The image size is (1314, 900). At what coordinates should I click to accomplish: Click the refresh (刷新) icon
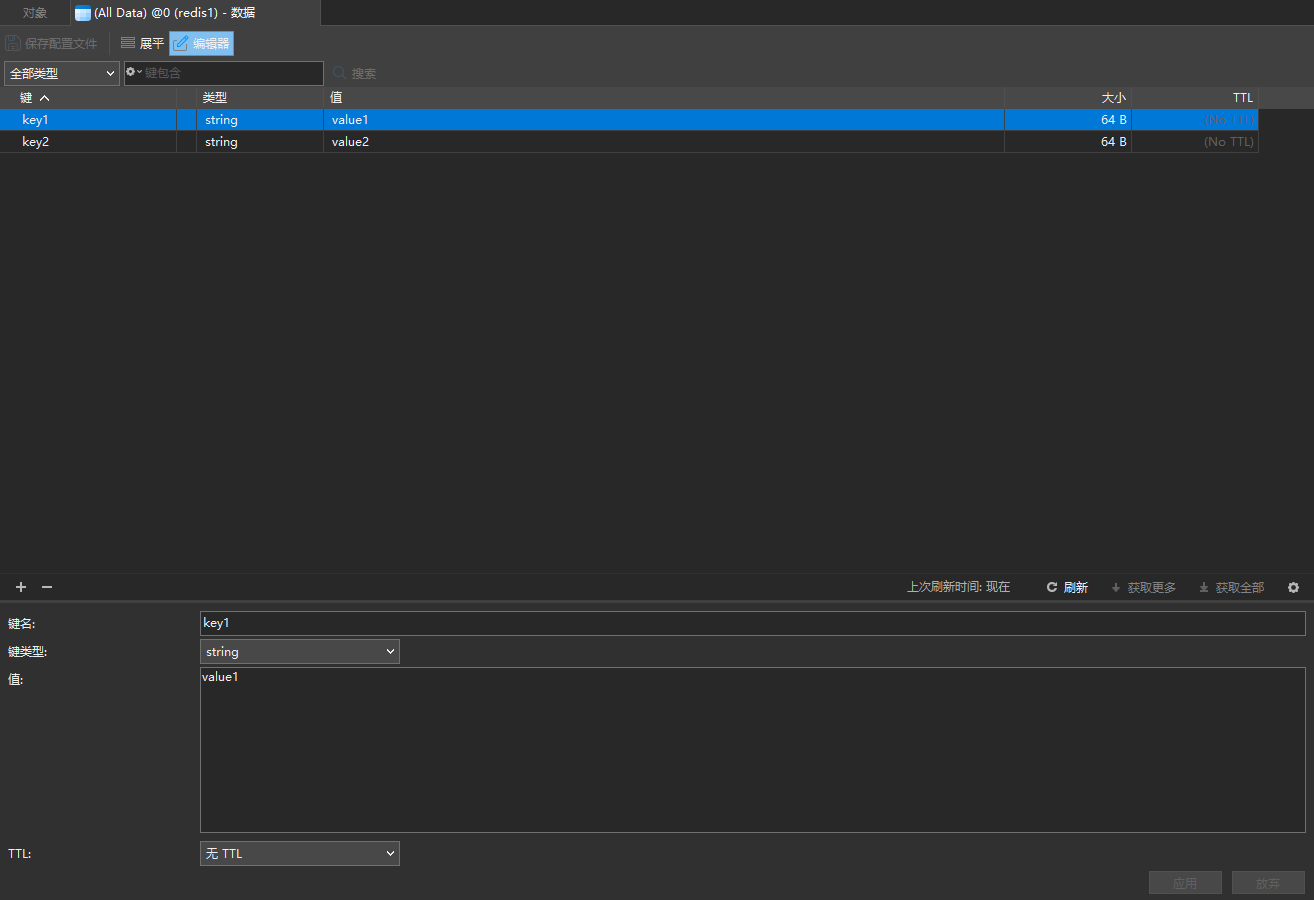pos(1052,587)
